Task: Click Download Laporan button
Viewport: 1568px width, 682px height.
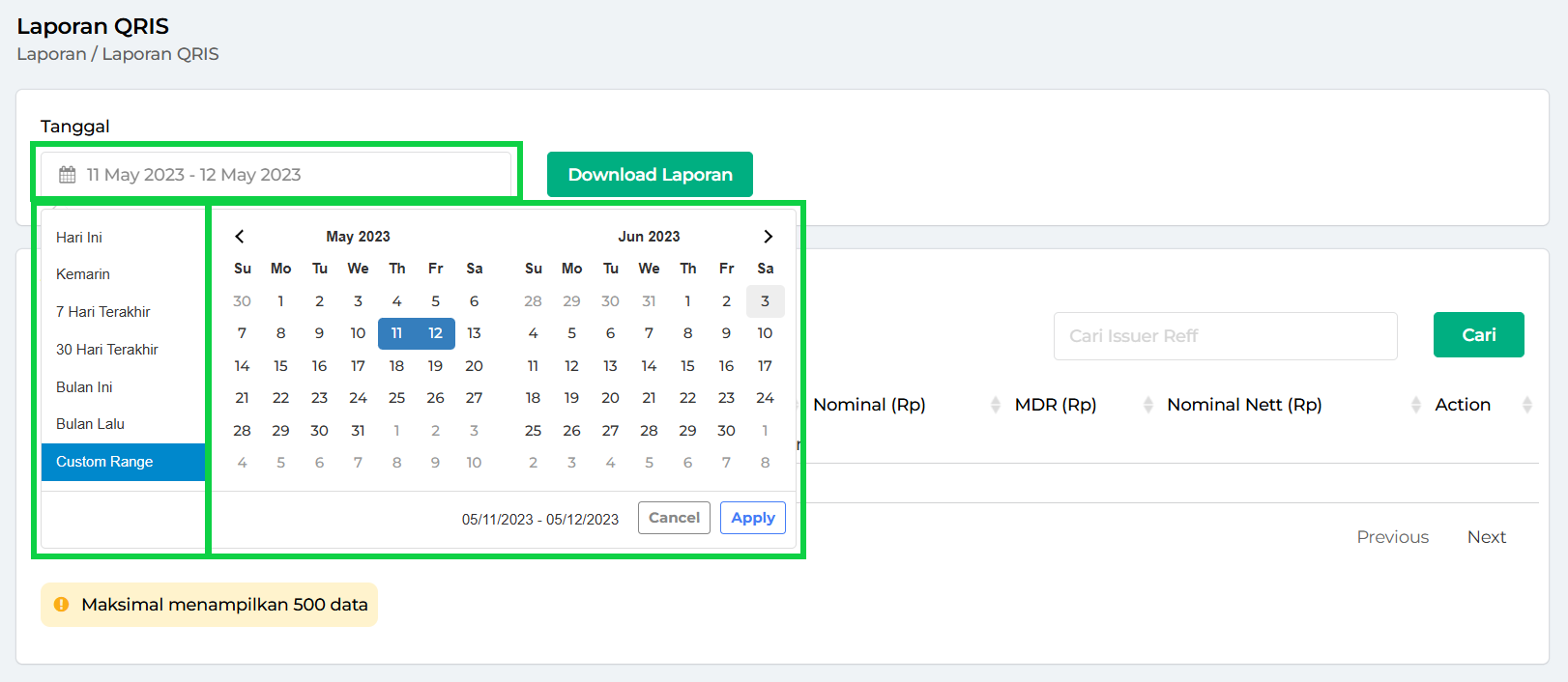Action: (x=650, y=175)
